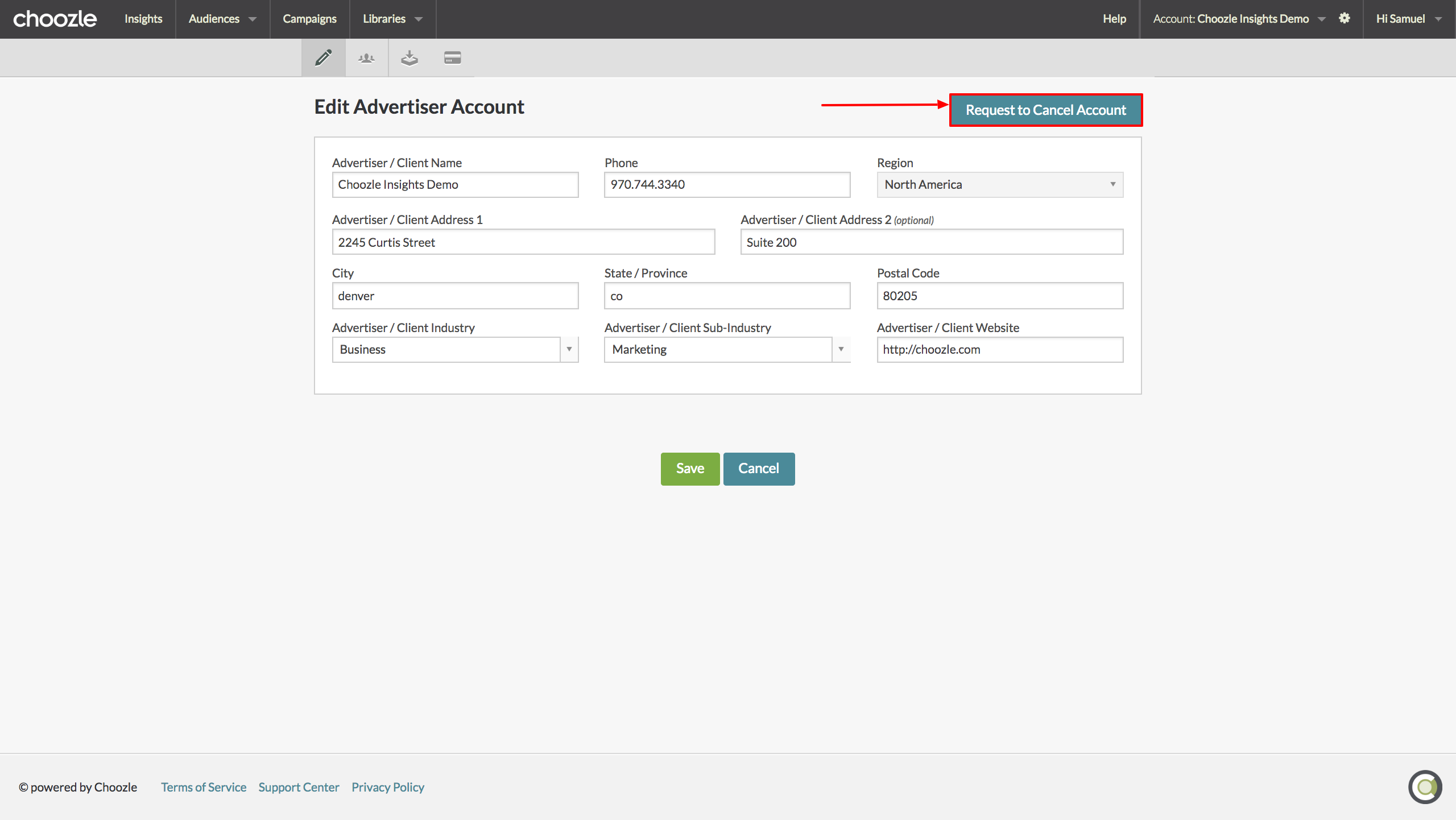Screen dimensions: 1456x820
Task: Click the settings gear icon
Action: click(1345, 18)
